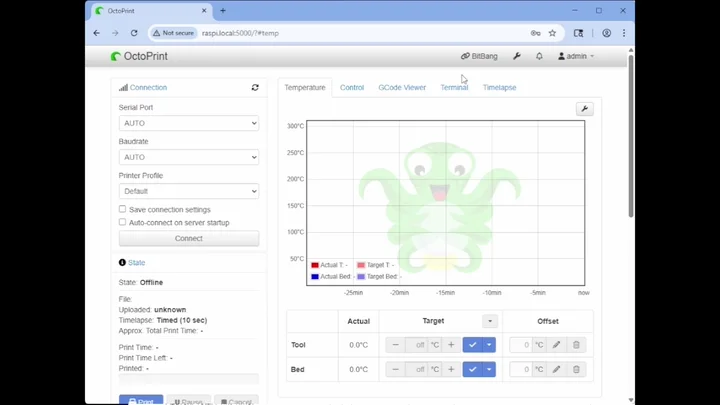Open the notifications bell icon

(x=539, y=56)
